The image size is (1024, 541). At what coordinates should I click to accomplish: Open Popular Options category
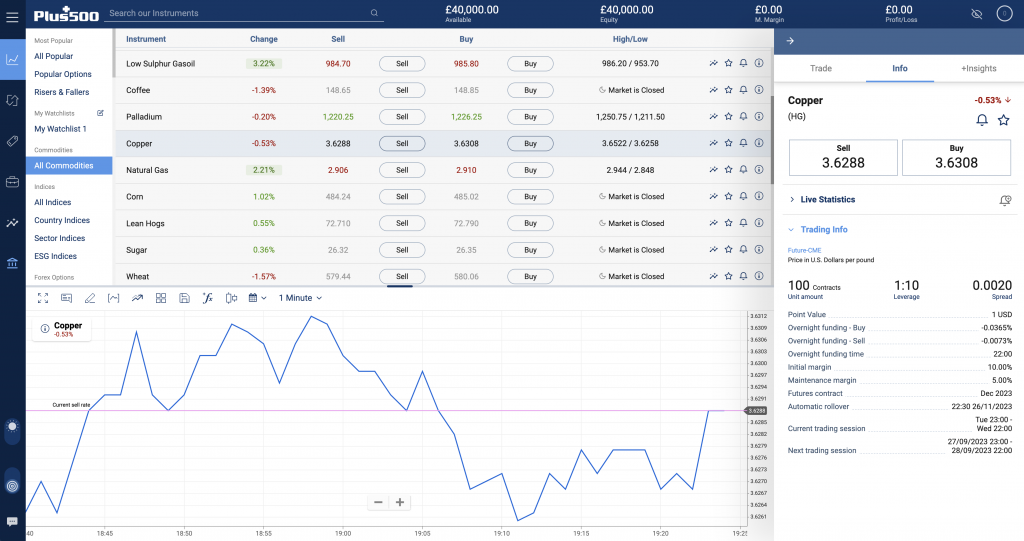63,74
